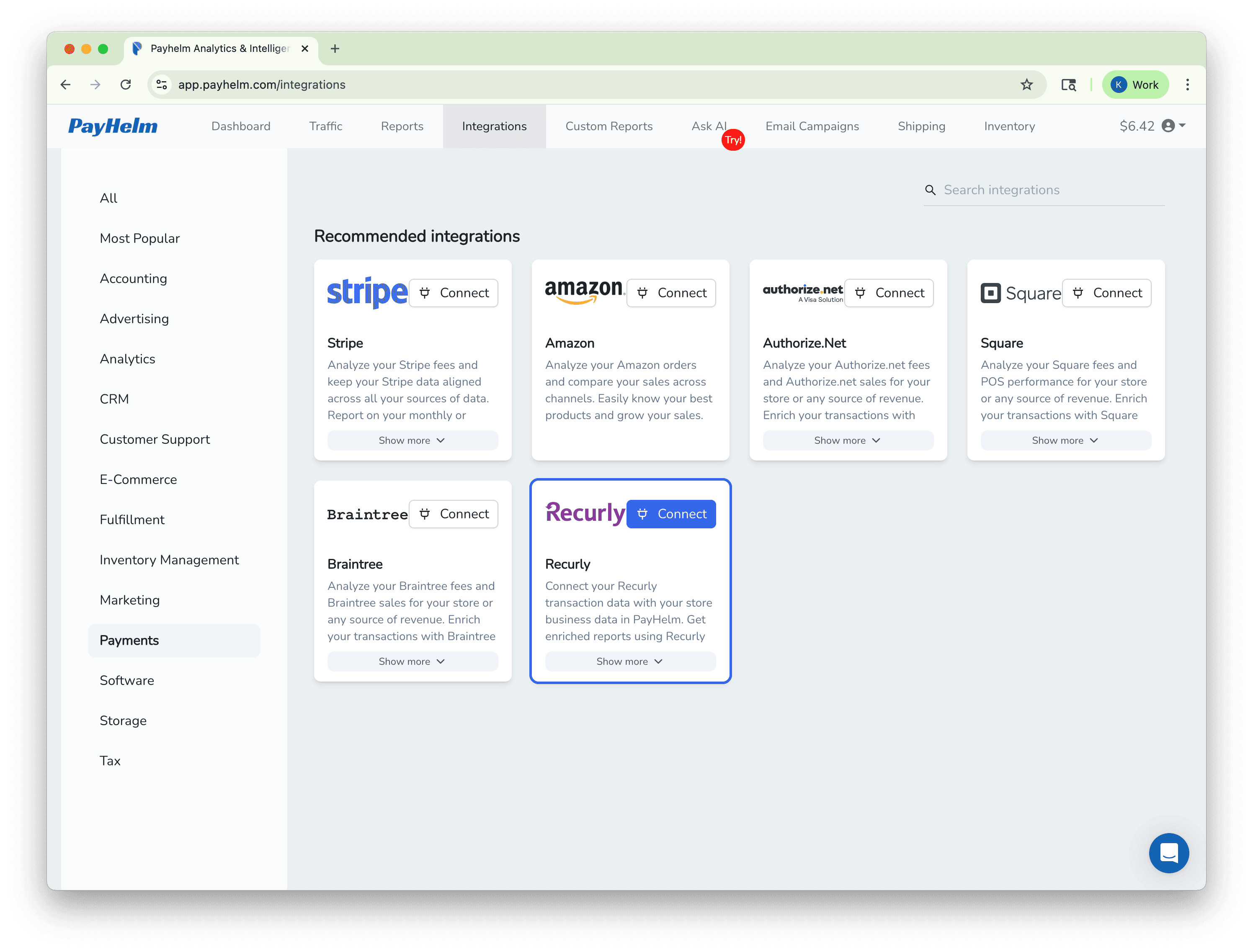Bookmark the page via the star icon

[1026, 85]
